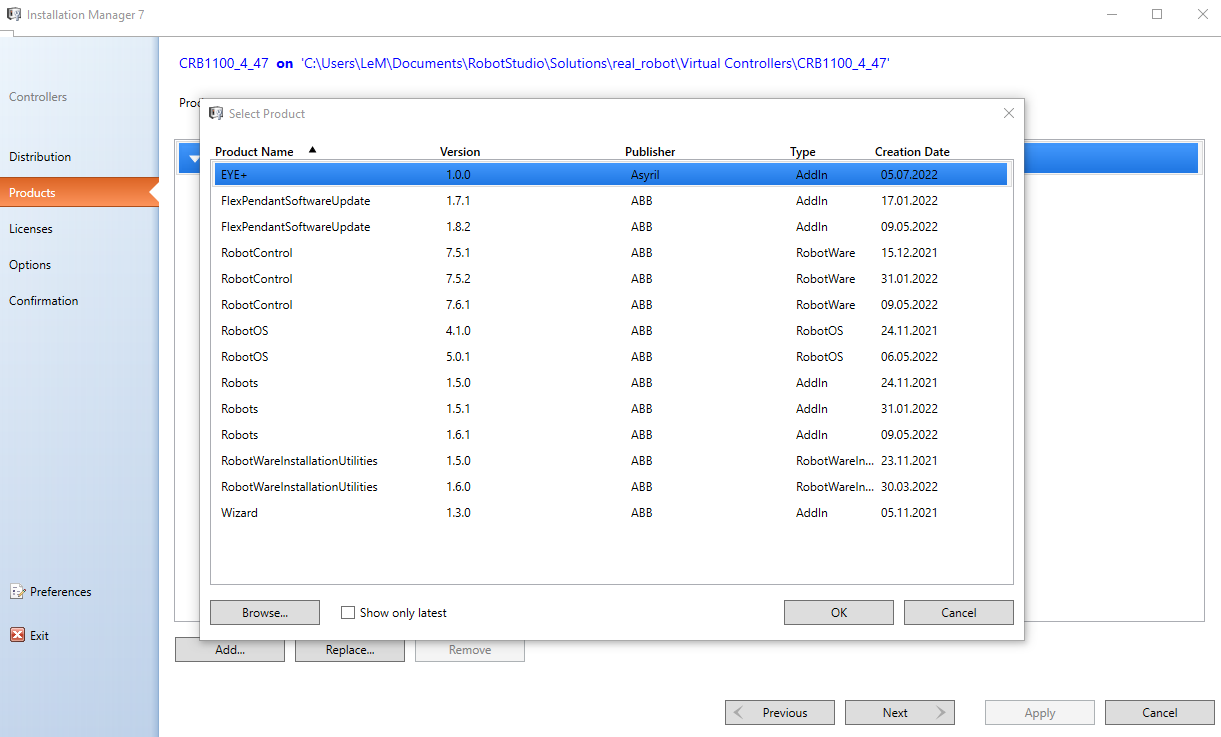Click the Add... button
Image resolution: width=1221 pixels, height=737 pixels.
point(230,650)
